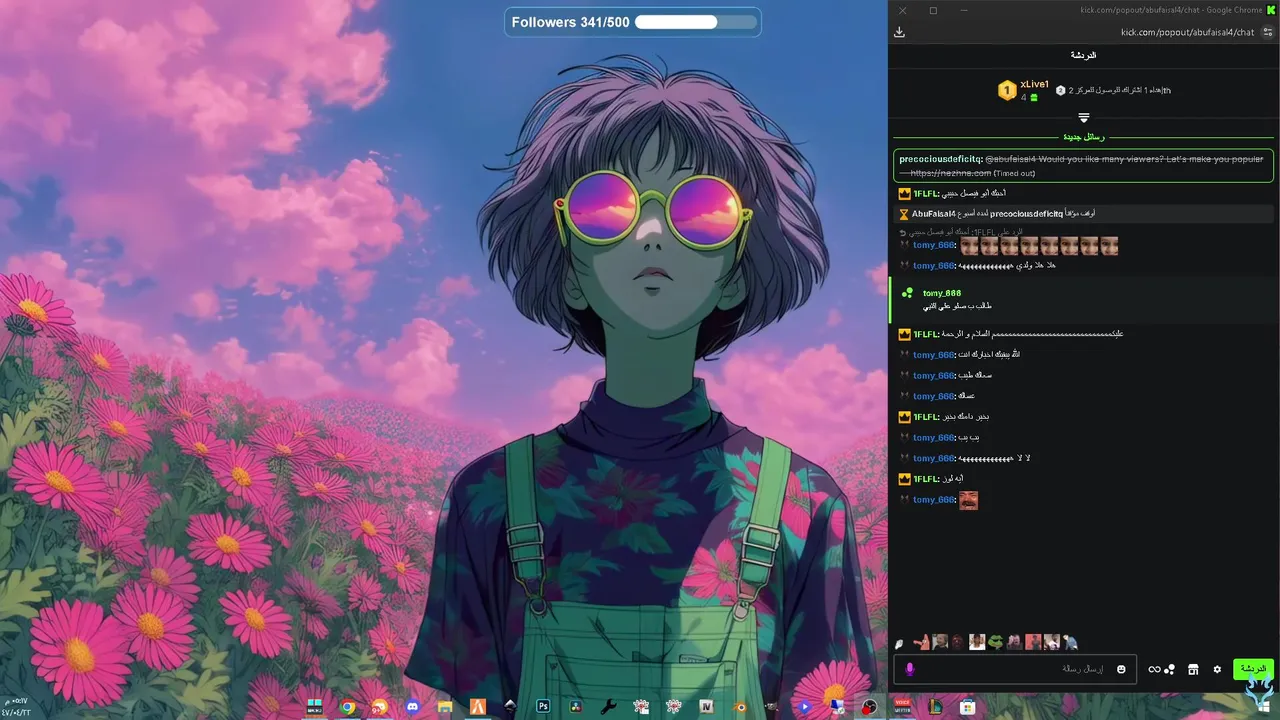Viewport: 1280px width, 720px height.
Task: Click the precociousdeficitq username in the timed-out message
Action: click(938, 159)
